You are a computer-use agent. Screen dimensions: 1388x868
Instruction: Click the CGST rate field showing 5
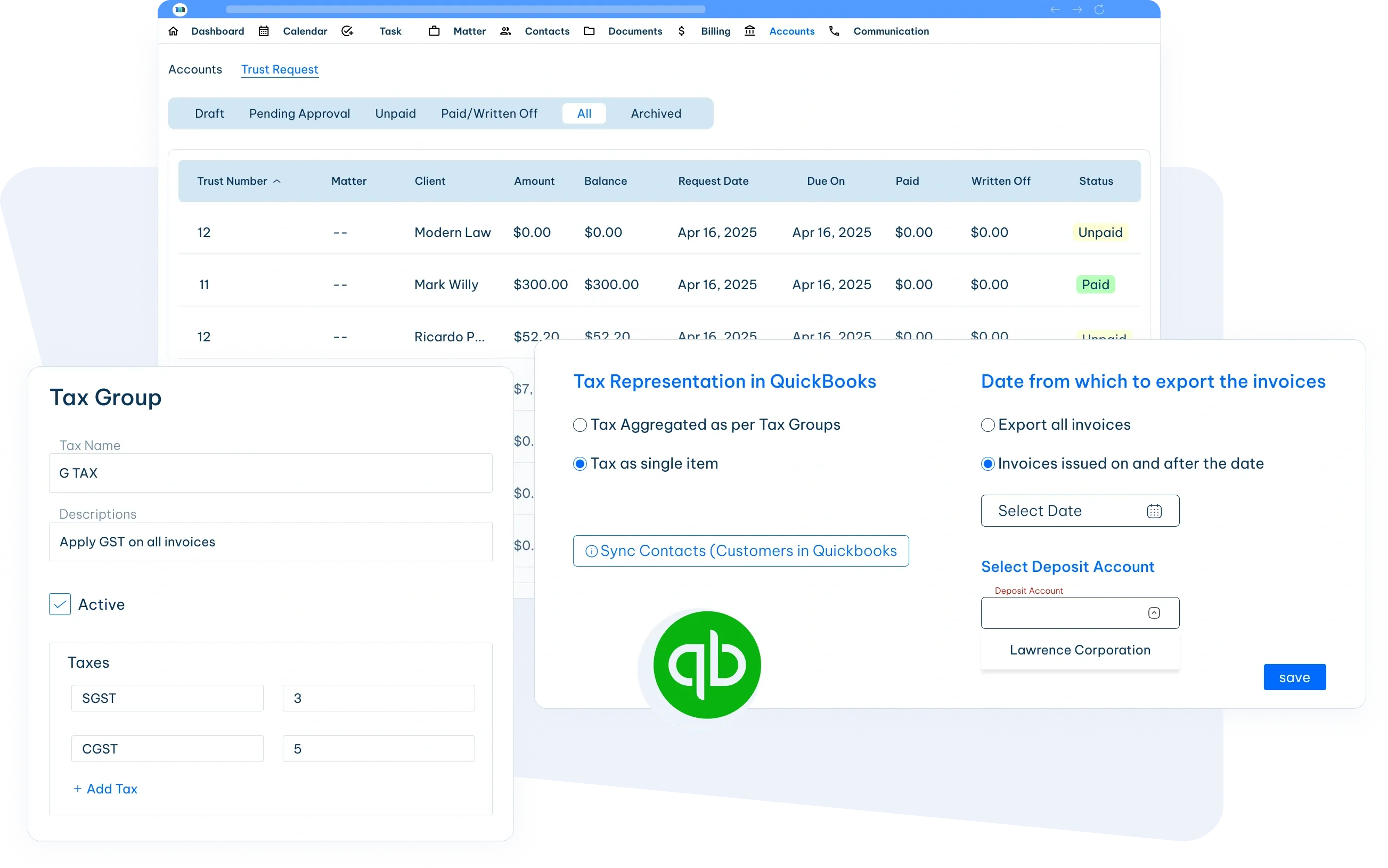(379, 749)
